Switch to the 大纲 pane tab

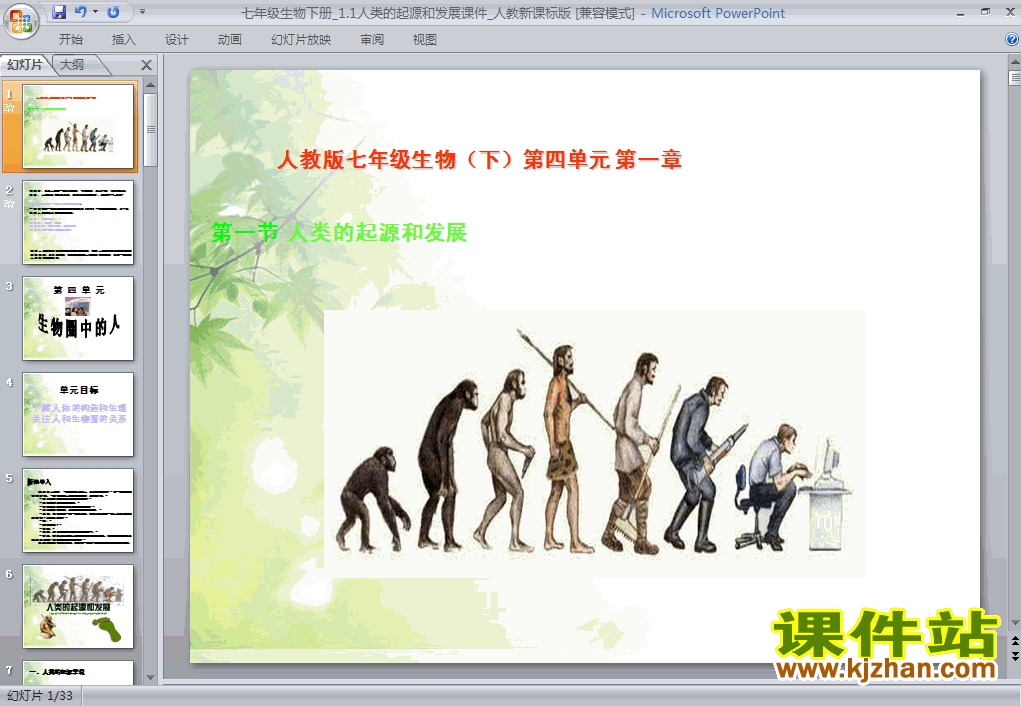72,64
